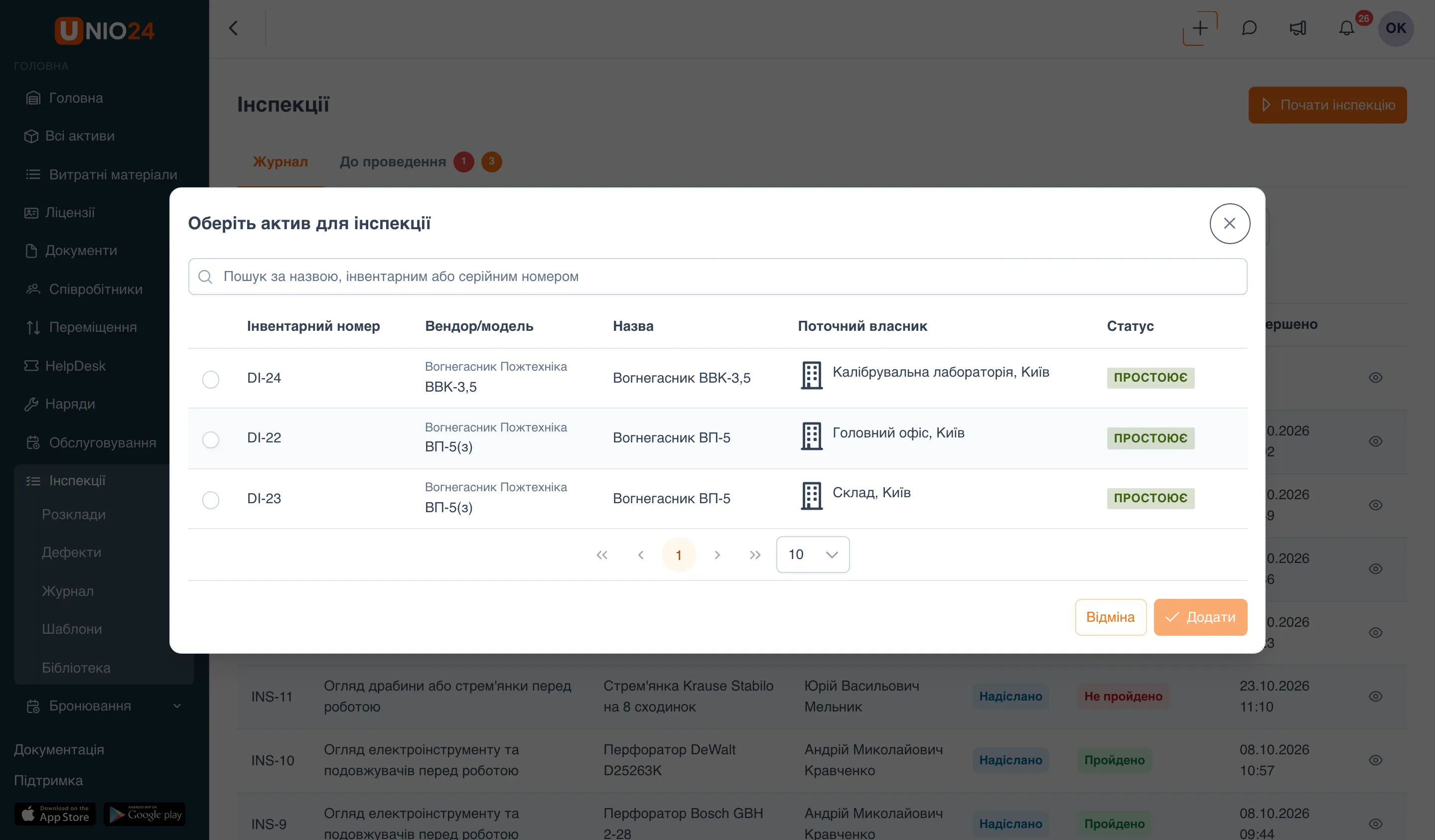Select the DI-22 asset radio button
Screen dimensions: 1435x840
[x=211, y=439]
